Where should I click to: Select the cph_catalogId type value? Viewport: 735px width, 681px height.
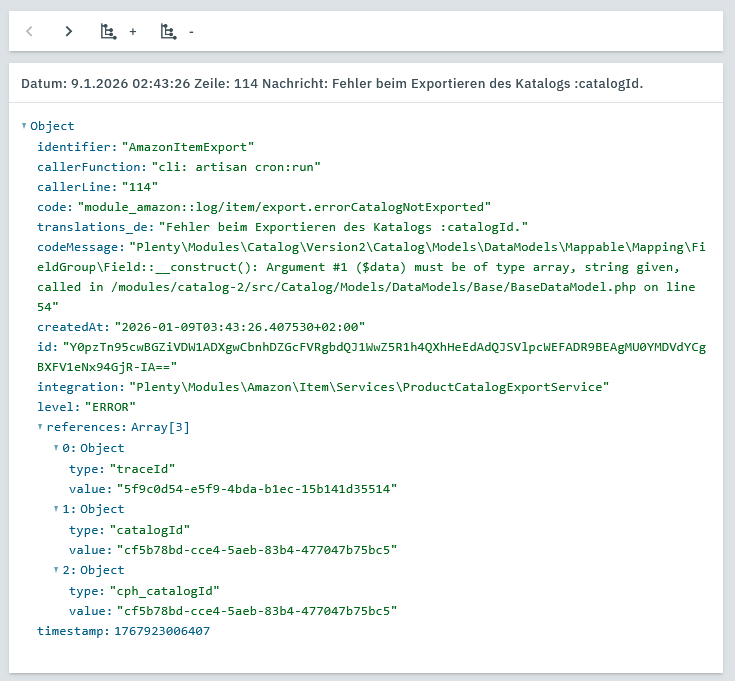pos(164,590)
